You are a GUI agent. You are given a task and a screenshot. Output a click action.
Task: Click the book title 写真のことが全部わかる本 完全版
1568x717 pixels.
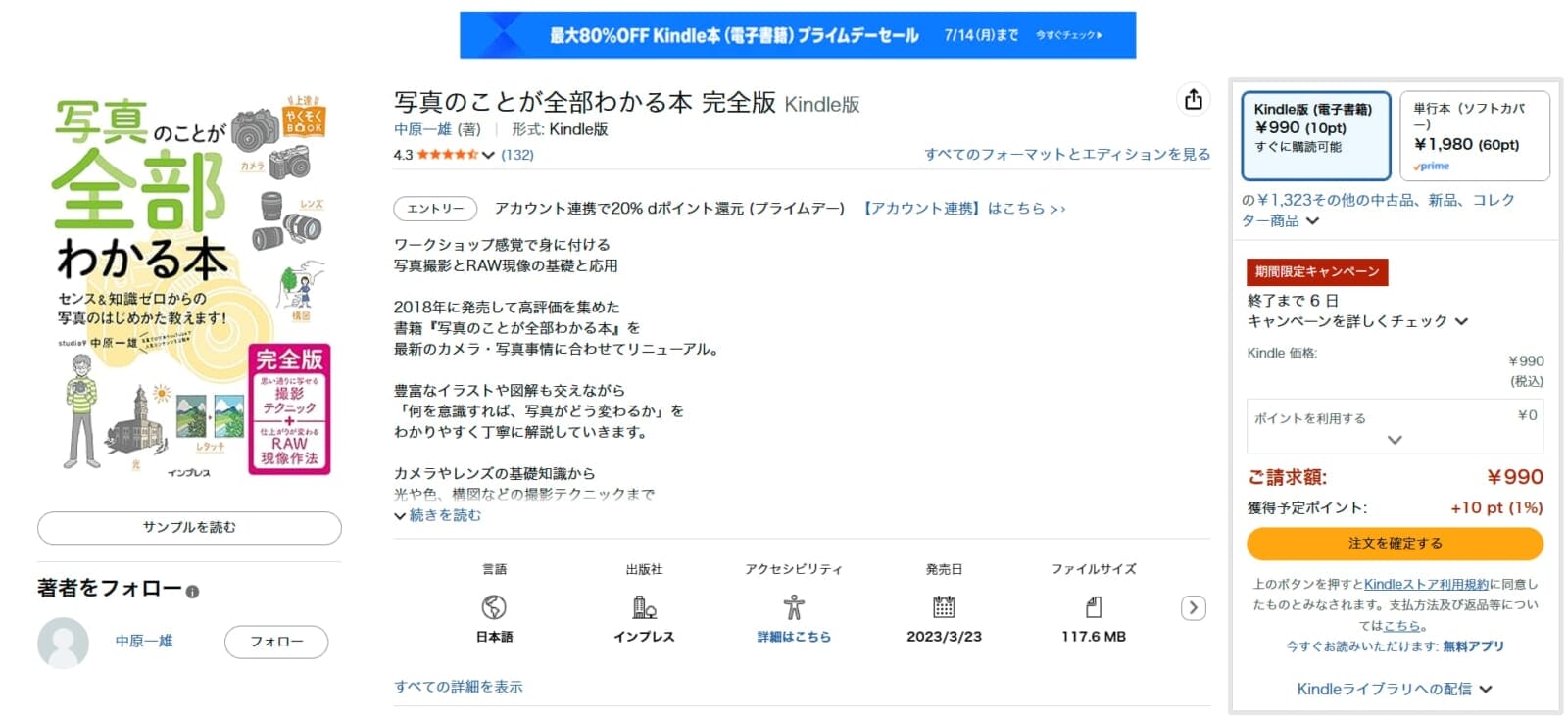point(585,102)
